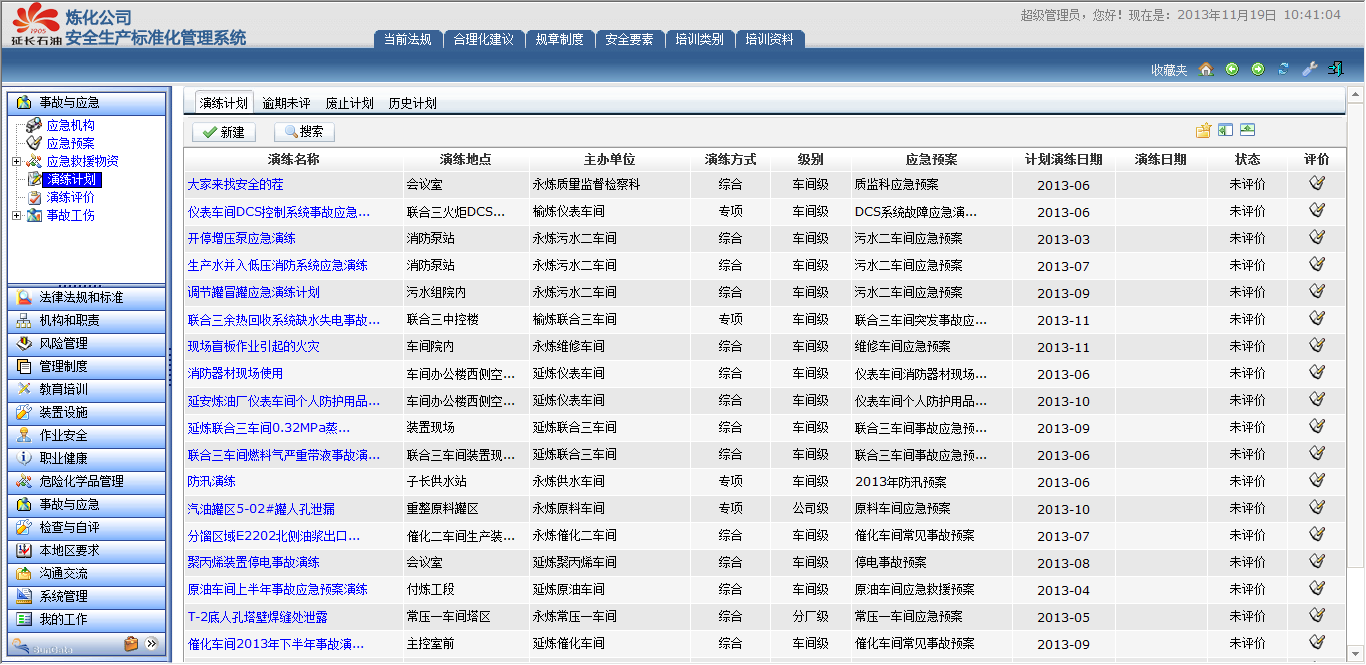The image size is (1366, 665).
Task: Open the 规章制度 top tab
Action: (x=559, y=40)
